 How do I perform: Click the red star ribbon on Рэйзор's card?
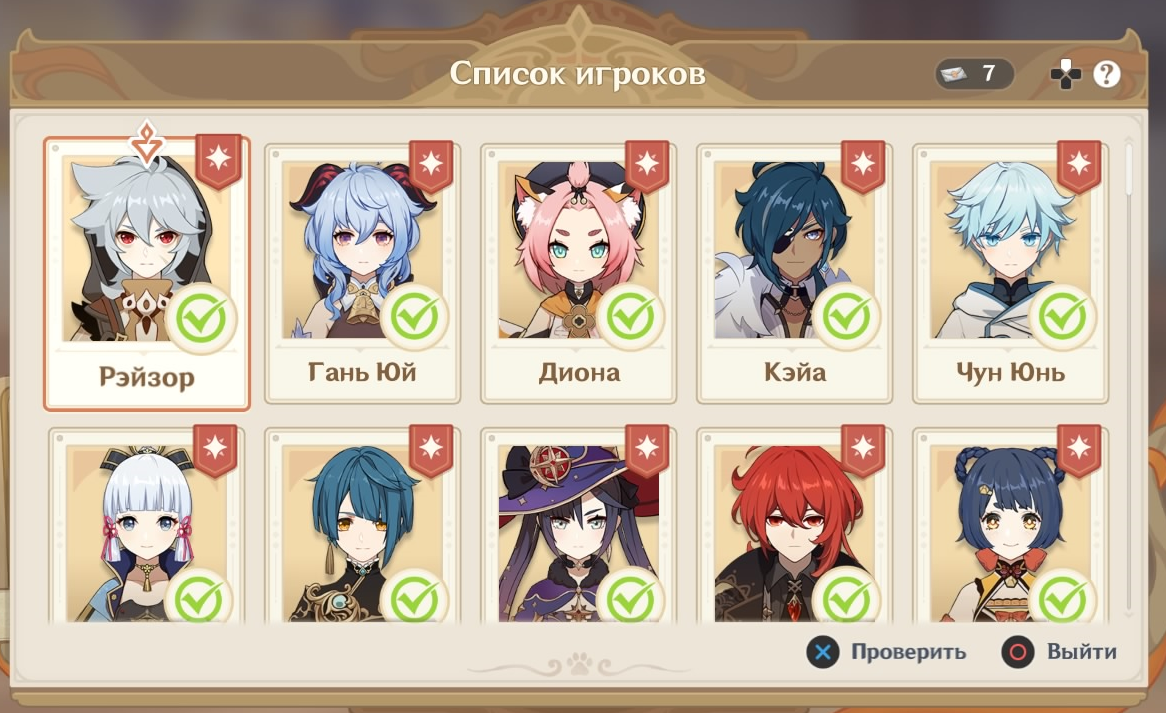coord(219,161)
